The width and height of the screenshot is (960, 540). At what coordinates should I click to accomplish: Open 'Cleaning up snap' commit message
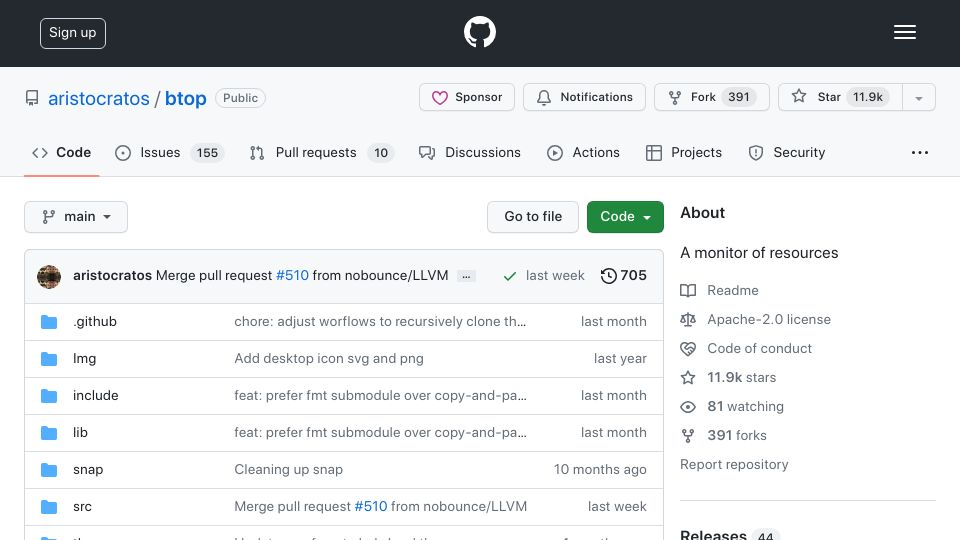(288, 470)
